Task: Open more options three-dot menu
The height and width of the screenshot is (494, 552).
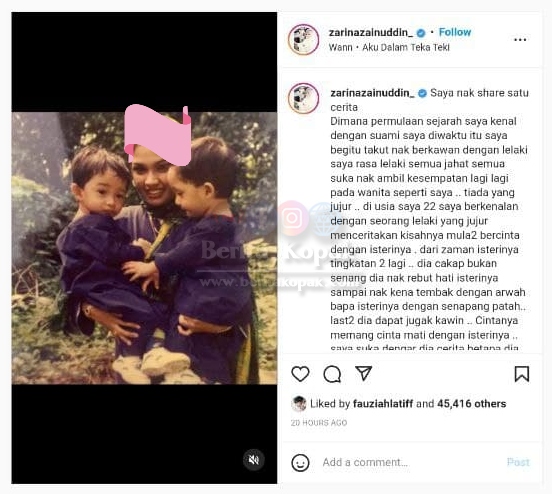Action: [x=520, y=39]
